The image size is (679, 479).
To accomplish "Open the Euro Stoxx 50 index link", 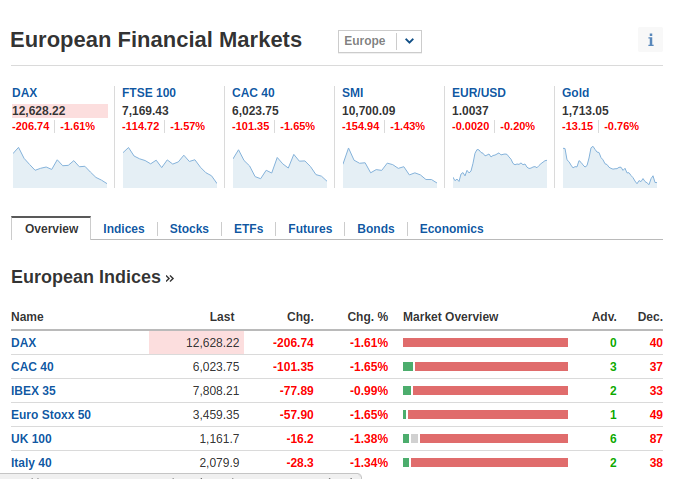I will (x=51, y=415).
